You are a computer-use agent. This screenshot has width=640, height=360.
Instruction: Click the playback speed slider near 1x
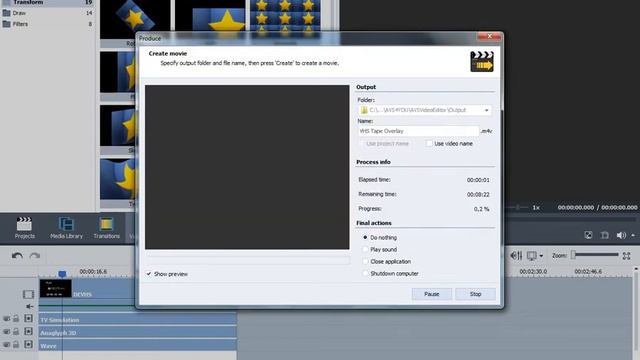point(517,207)
